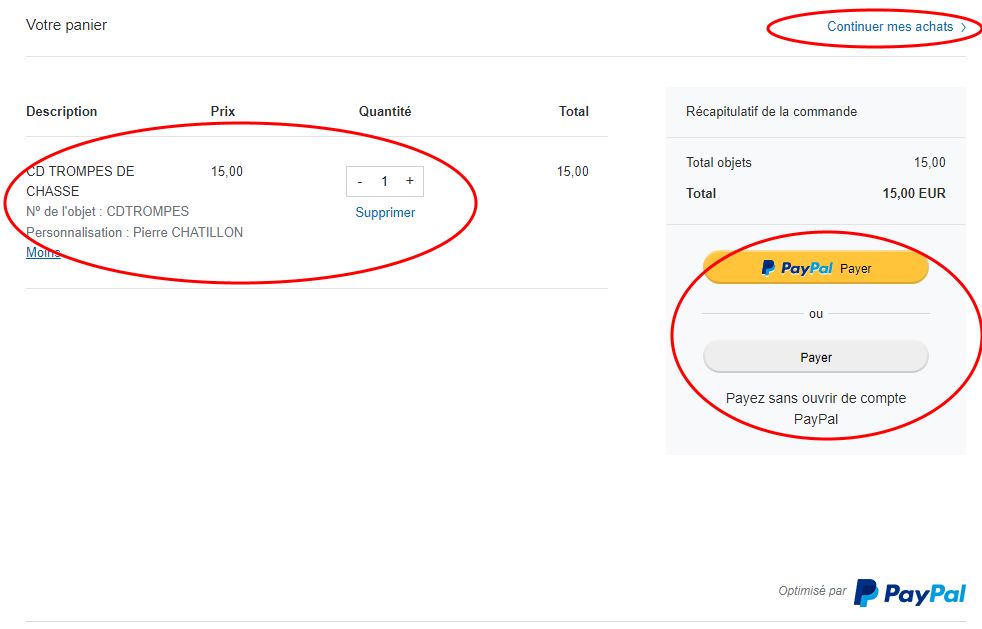The height and width of the screenshot is (629, 982).
Task: Click the Récapitulatif de la commande heading
Action: pos(771,112)
